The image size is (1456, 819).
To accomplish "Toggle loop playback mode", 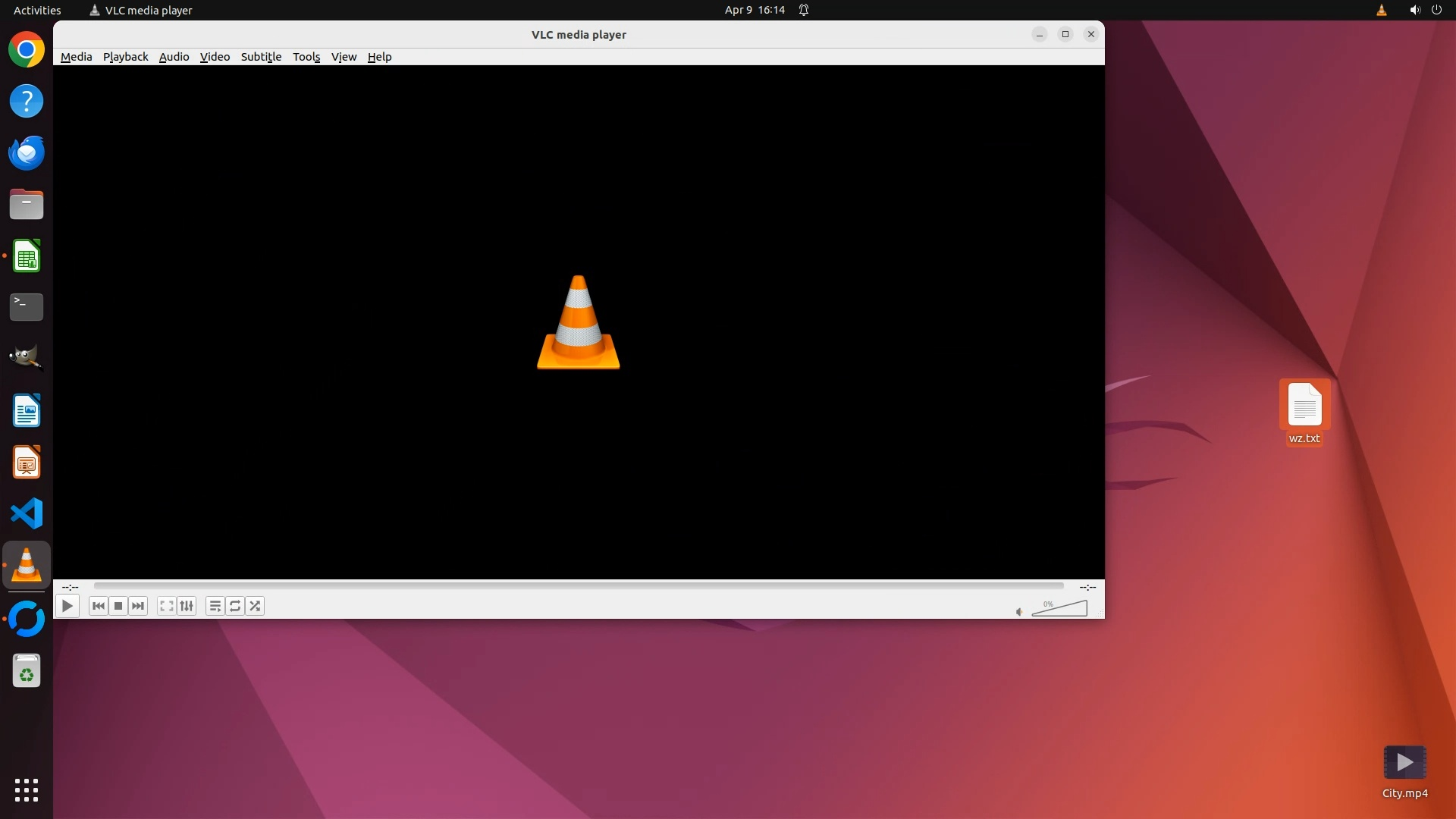I will pyautogui.click(x=235, y=606).
